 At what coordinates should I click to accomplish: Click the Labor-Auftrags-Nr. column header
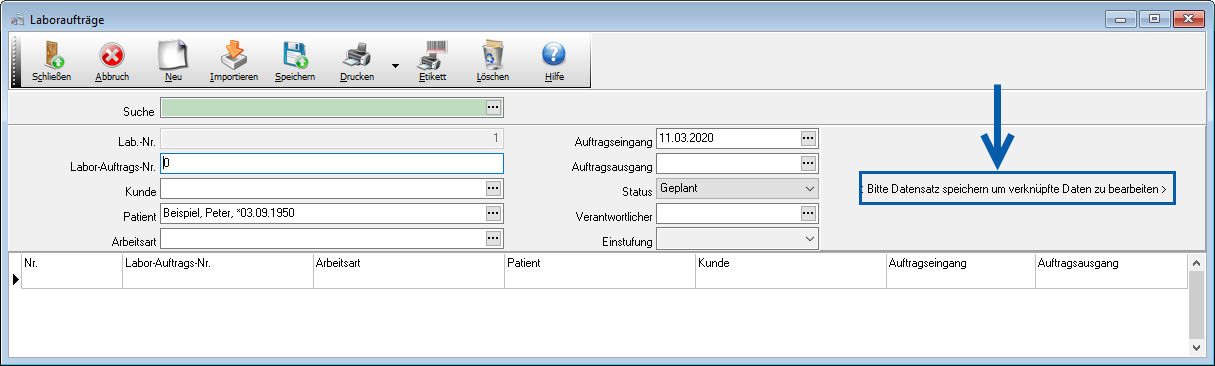[x=218, y=263]
